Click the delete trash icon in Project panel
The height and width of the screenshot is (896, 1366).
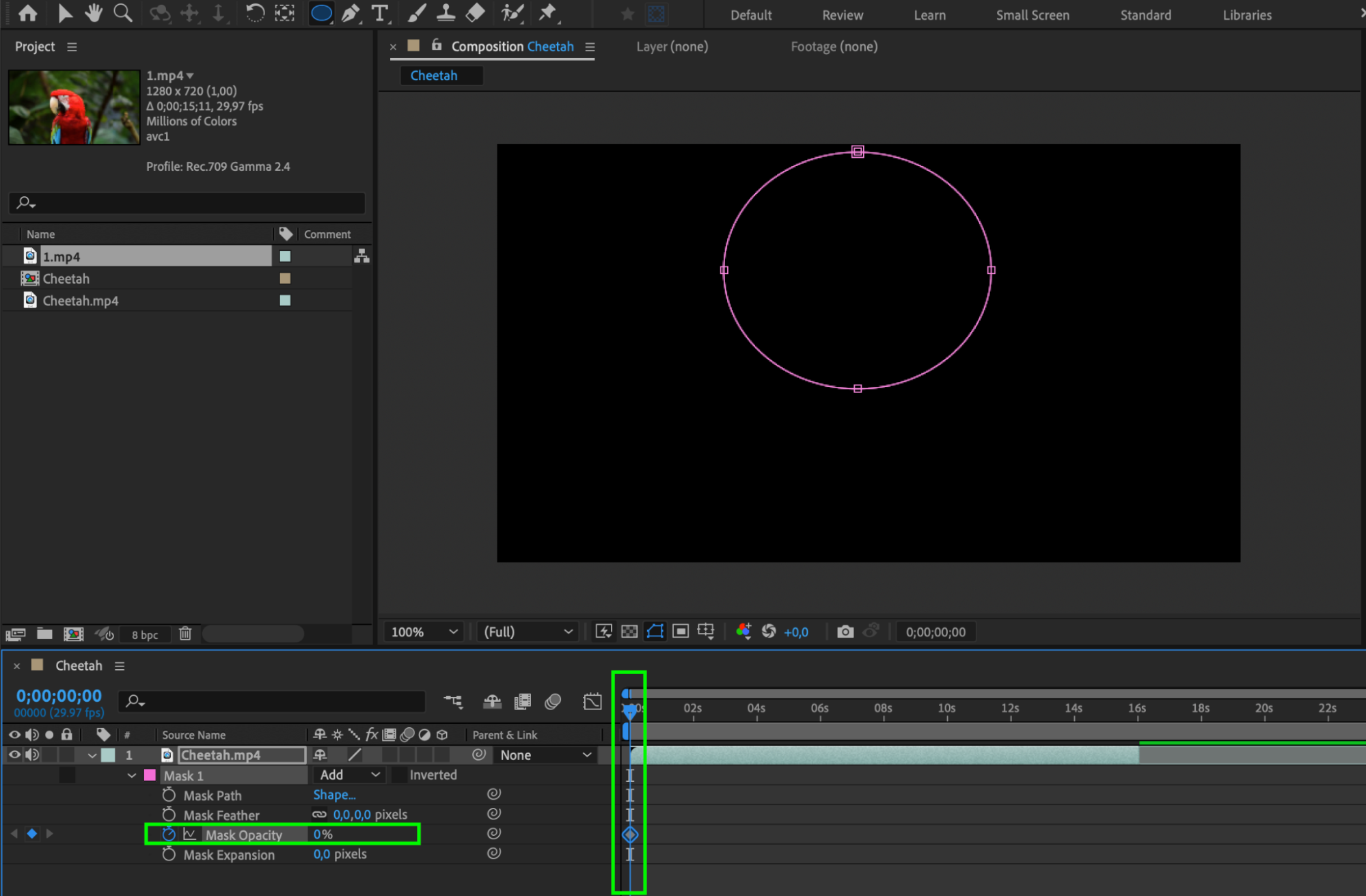pyautogui.click(x=185, y=634)
